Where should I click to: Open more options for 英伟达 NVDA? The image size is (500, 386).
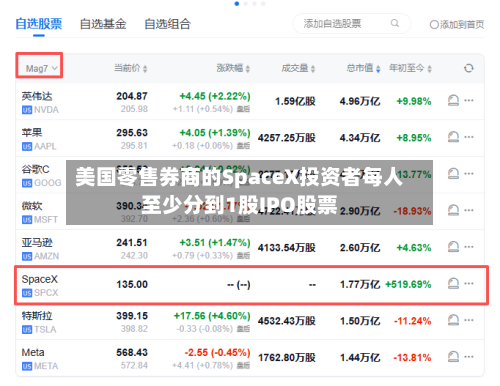[469, 100]
